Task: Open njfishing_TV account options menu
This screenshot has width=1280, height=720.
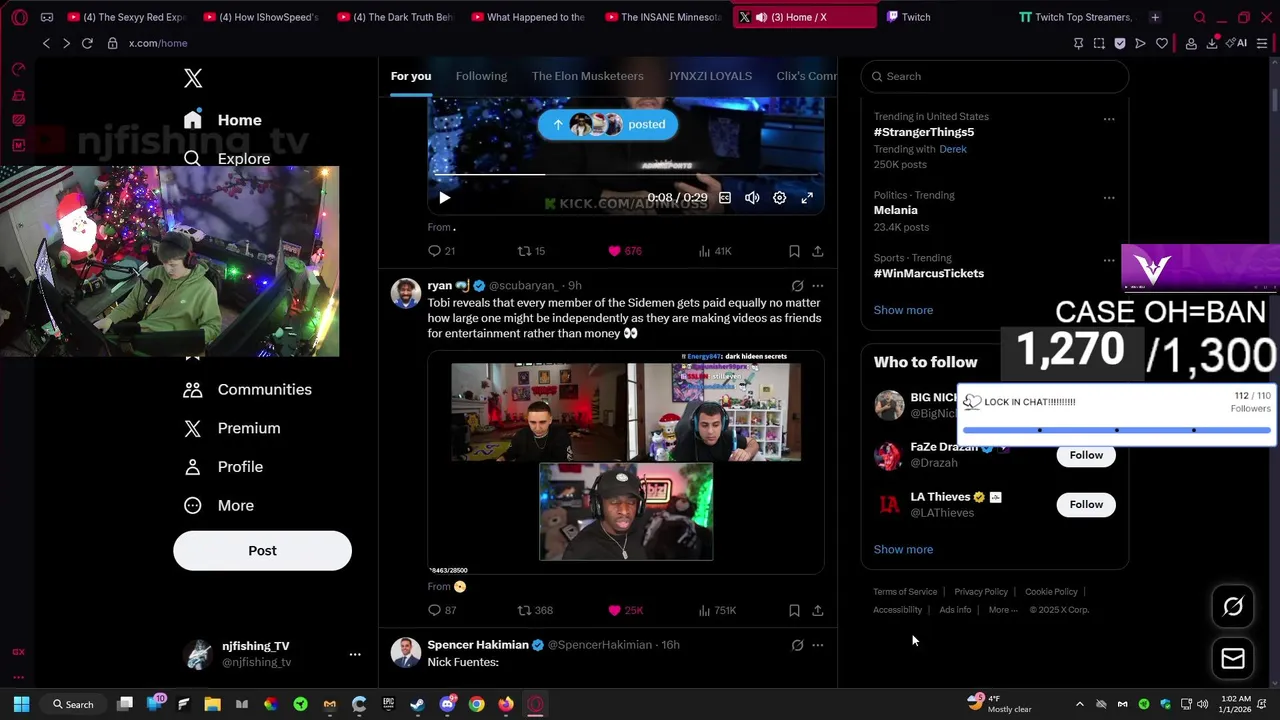Action: tap(355, 654)
